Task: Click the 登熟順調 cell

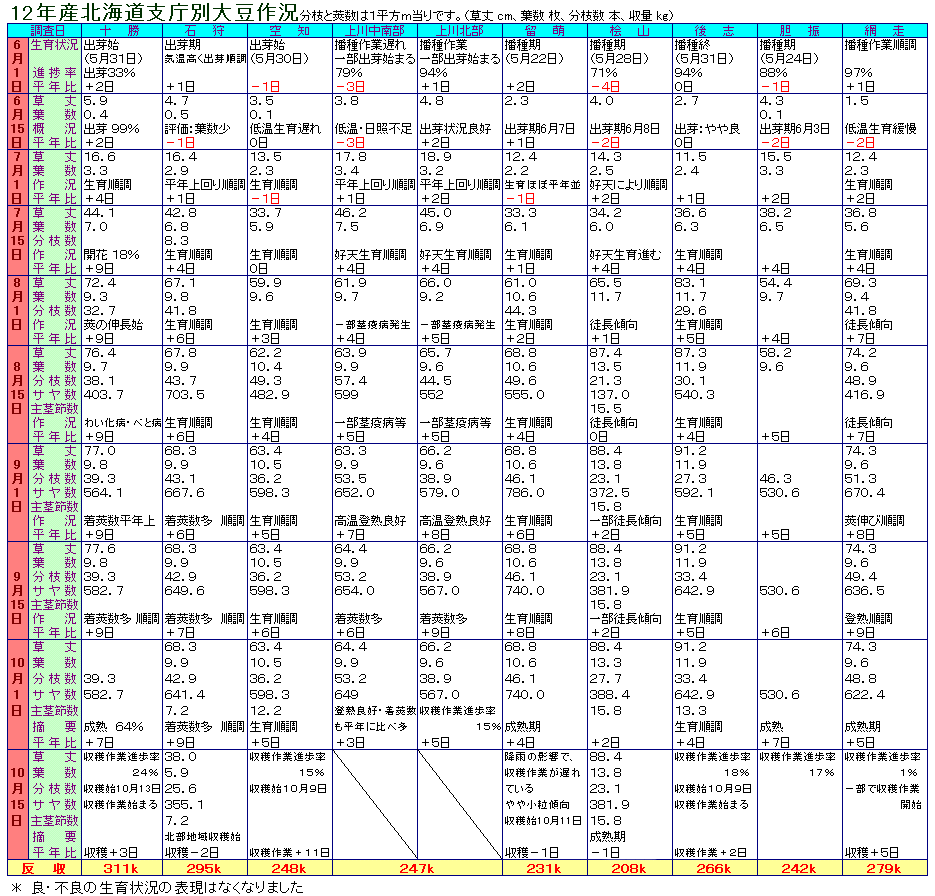Action: (x=868, y=619)
